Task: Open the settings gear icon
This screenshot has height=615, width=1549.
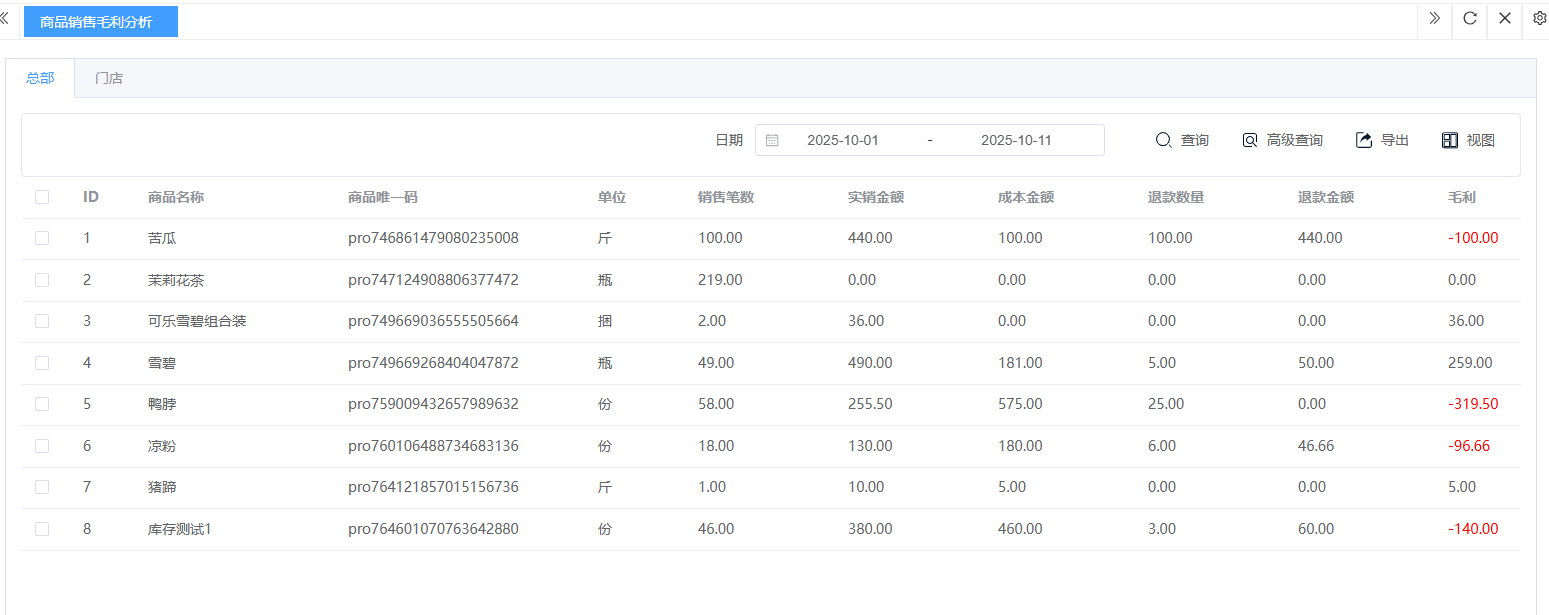Action: tap(1539, 18)
